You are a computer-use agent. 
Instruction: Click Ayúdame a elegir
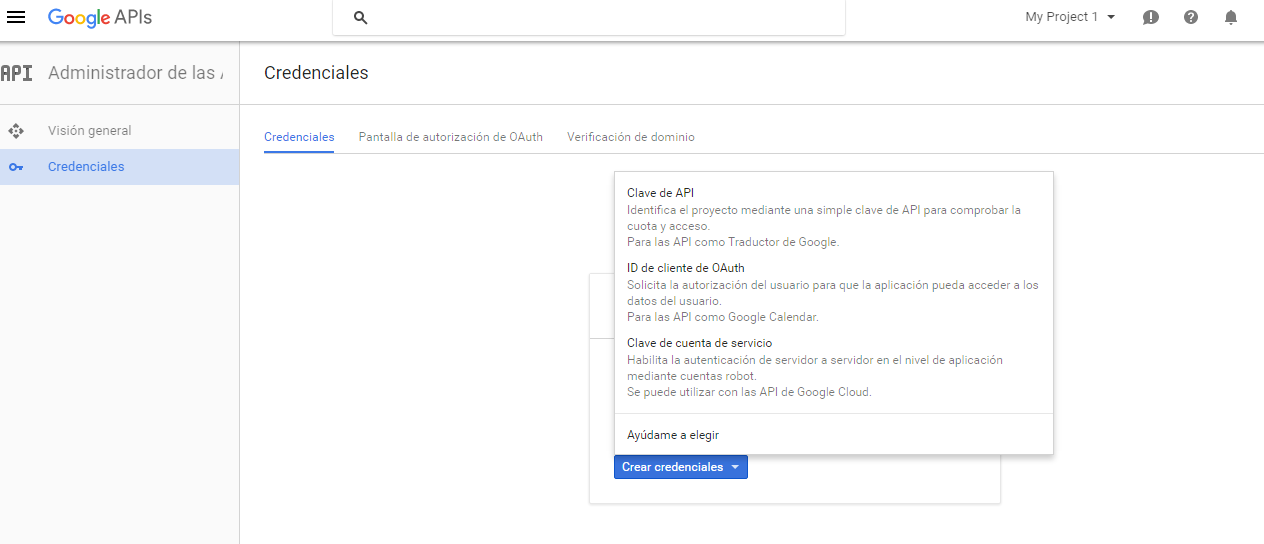coord(673,435)
